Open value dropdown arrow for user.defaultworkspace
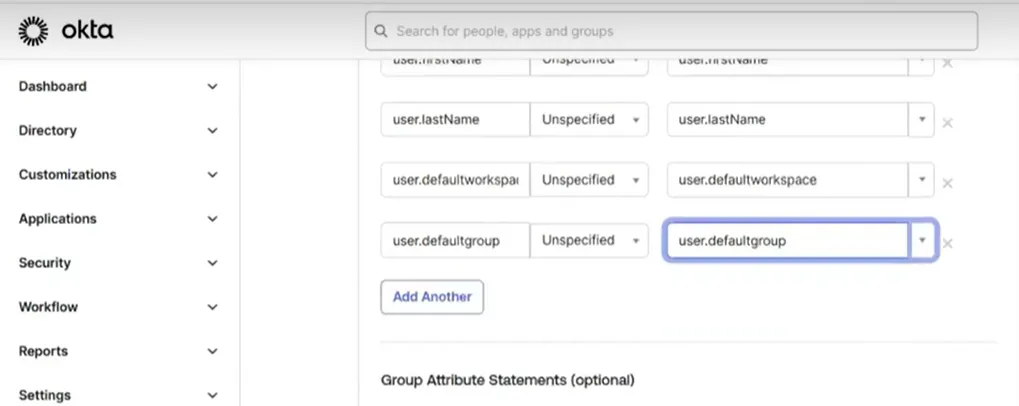The width and height of the screenshot is (1019, 406). [921, 180]
